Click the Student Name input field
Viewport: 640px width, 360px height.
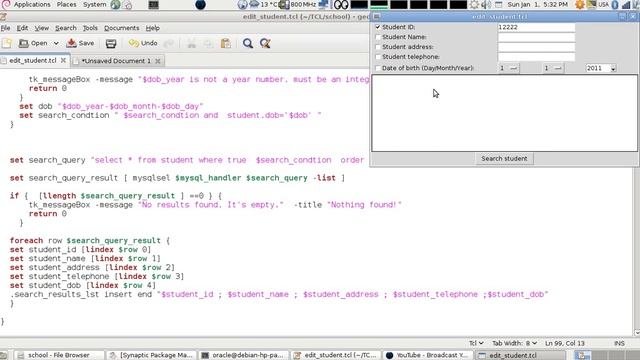click(536, 37)
